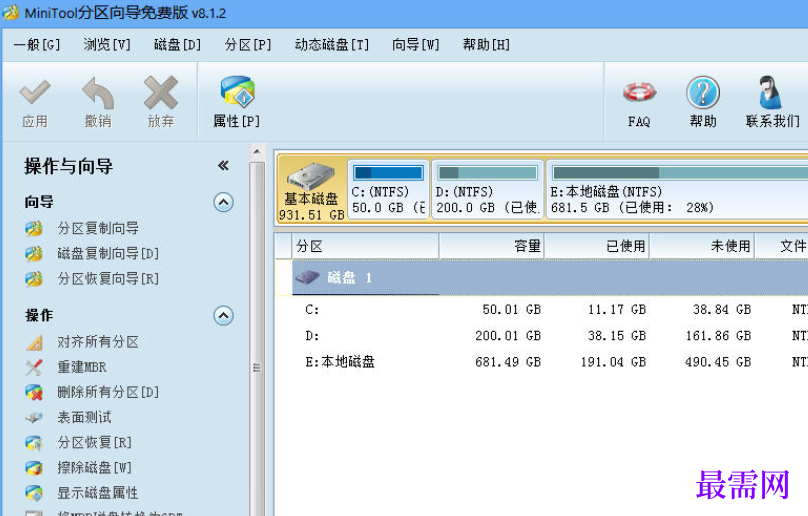Click the 50.01 GB capacity cell

tap(511, 310)
